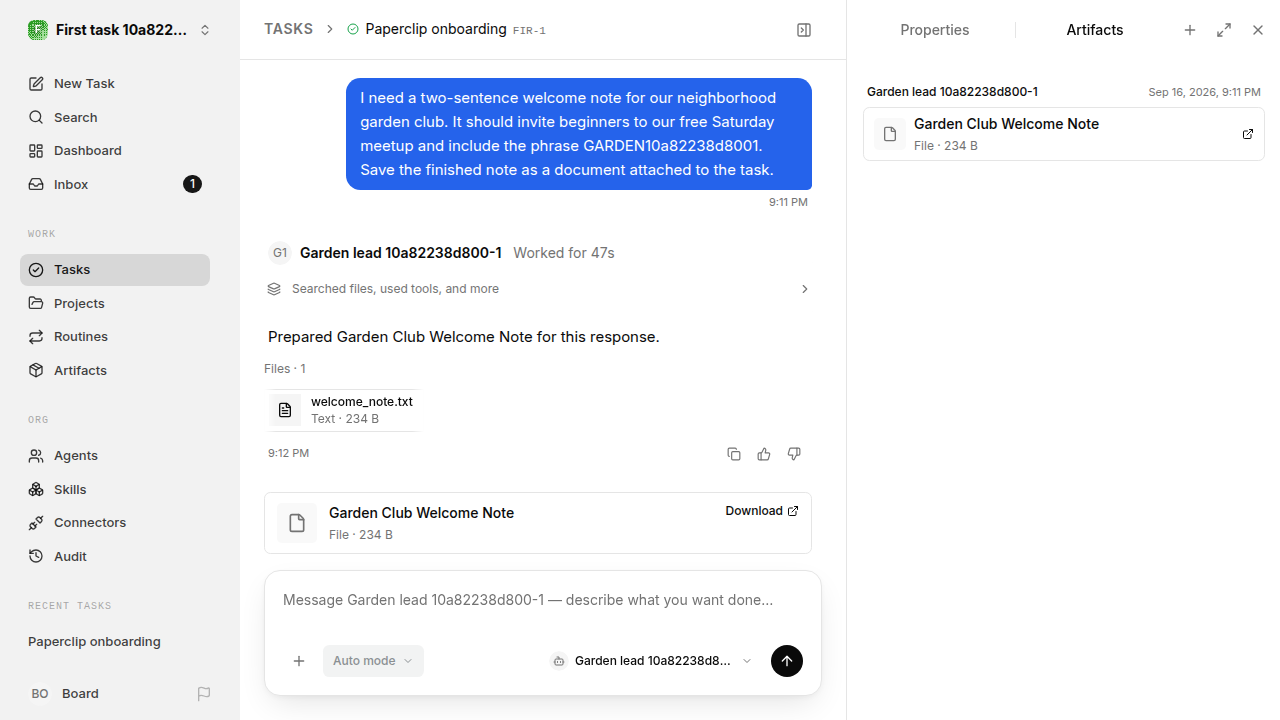Switch to the Artifacts tab
Viewport: 1280px width, 720px height.
coord(1095,30)
